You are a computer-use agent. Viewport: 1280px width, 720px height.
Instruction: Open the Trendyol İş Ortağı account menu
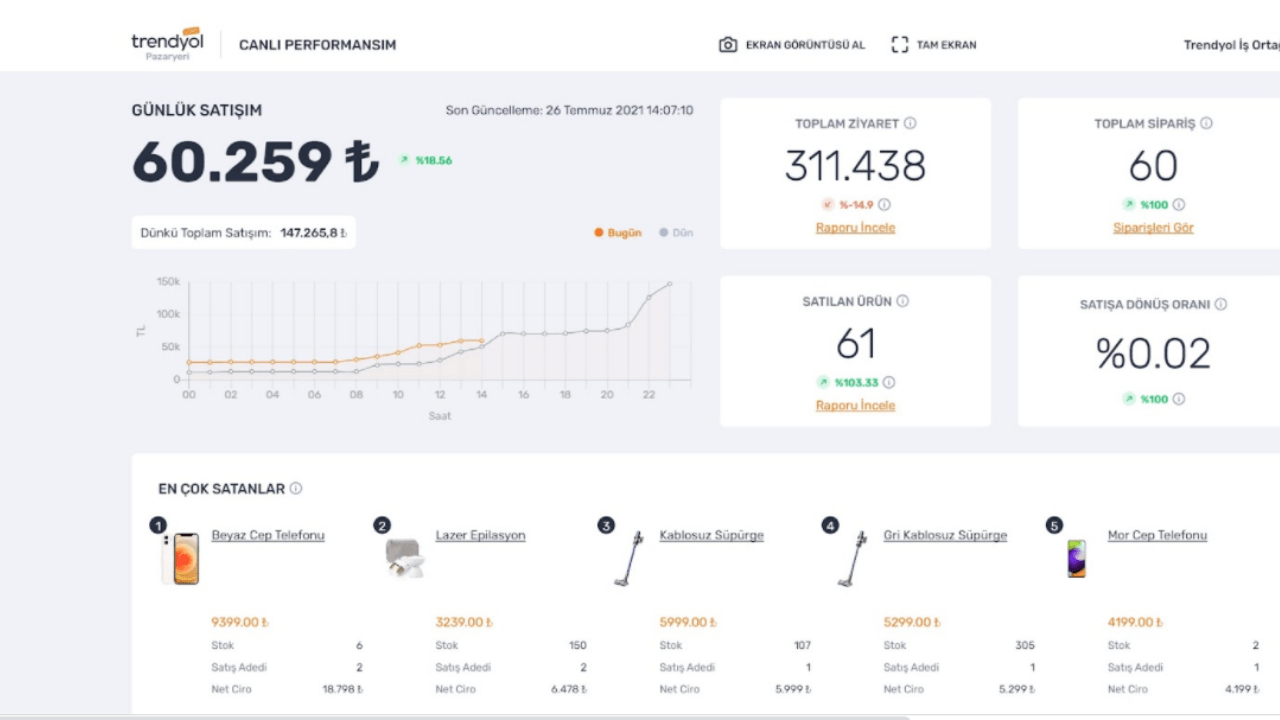point(1230,45)
